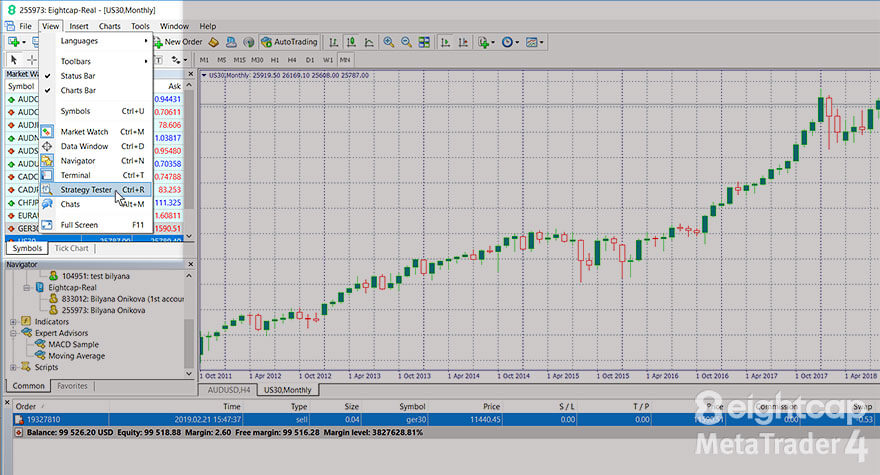This screenshot has width=880, height=475.
Task: Set timeframe to W1
Action: point(328,60)
